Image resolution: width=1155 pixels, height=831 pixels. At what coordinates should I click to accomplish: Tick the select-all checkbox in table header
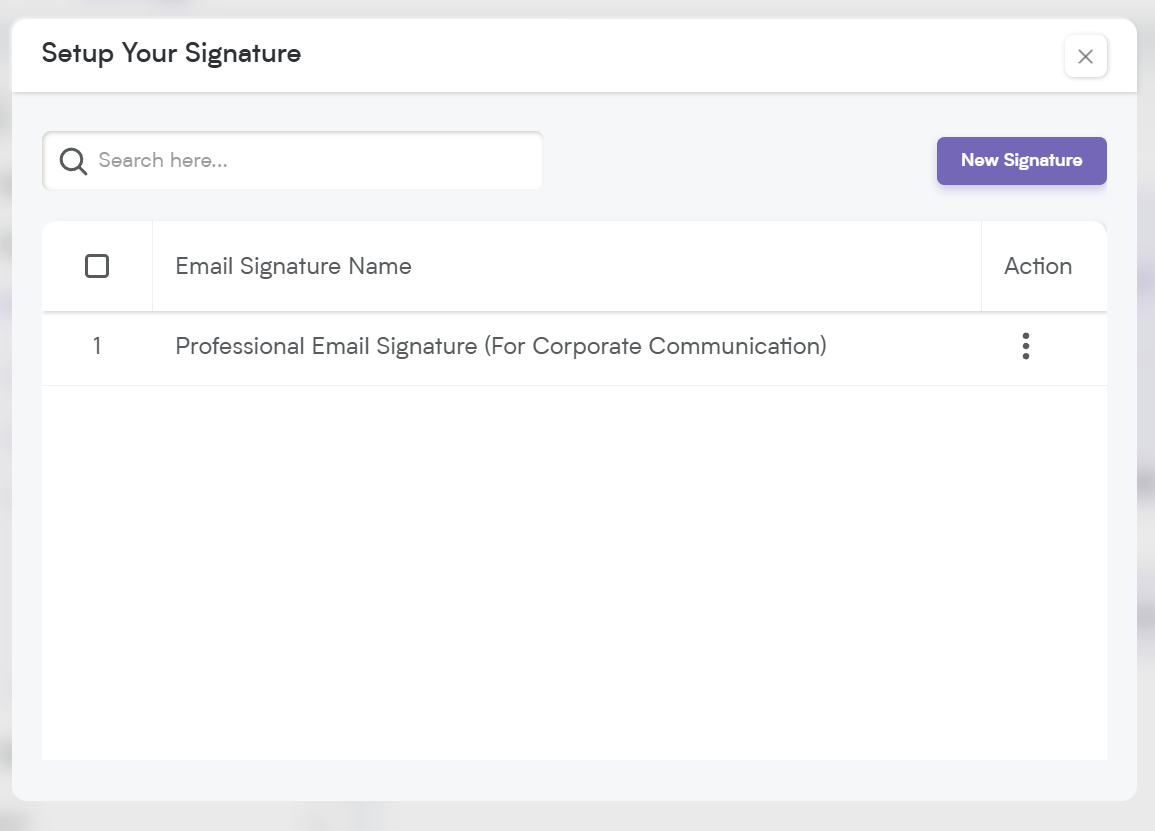pyautogui.click(x=97, y=266)
